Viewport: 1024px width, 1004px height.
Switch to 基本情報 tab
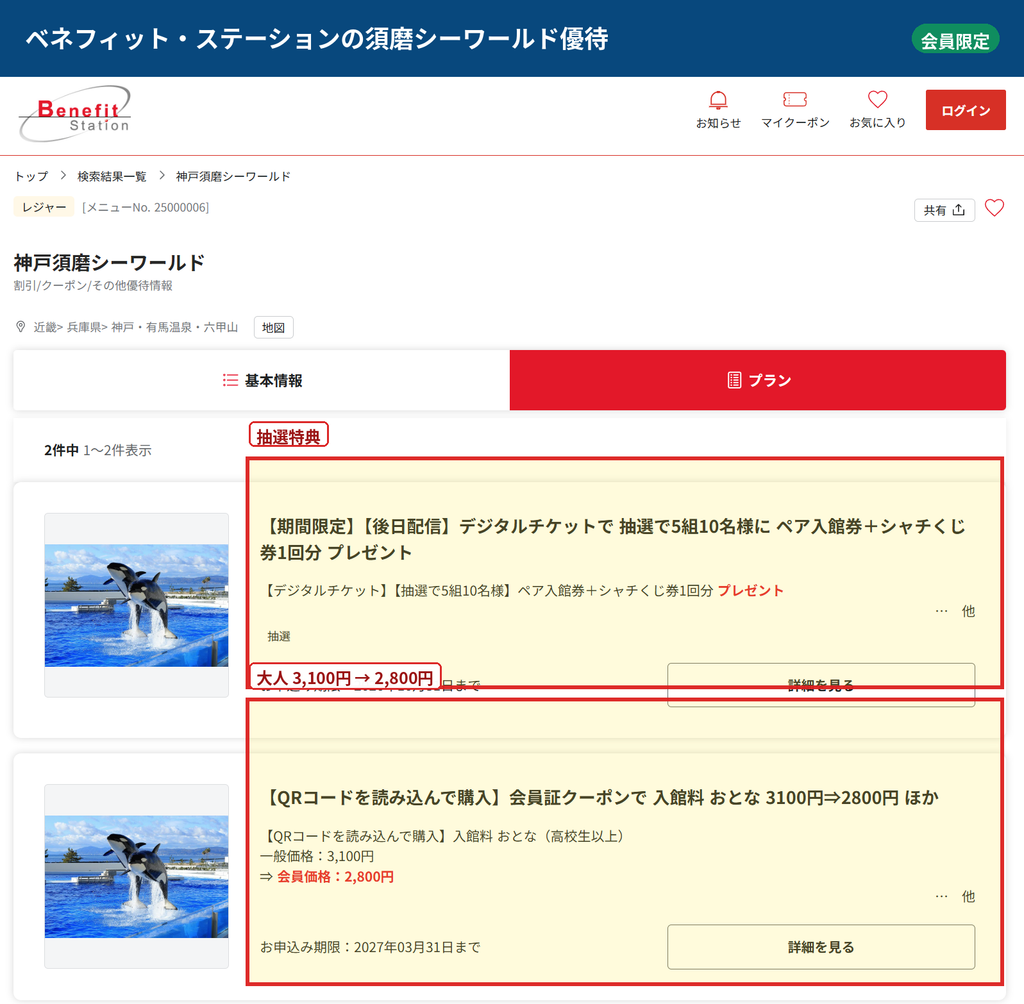(261, 380)
